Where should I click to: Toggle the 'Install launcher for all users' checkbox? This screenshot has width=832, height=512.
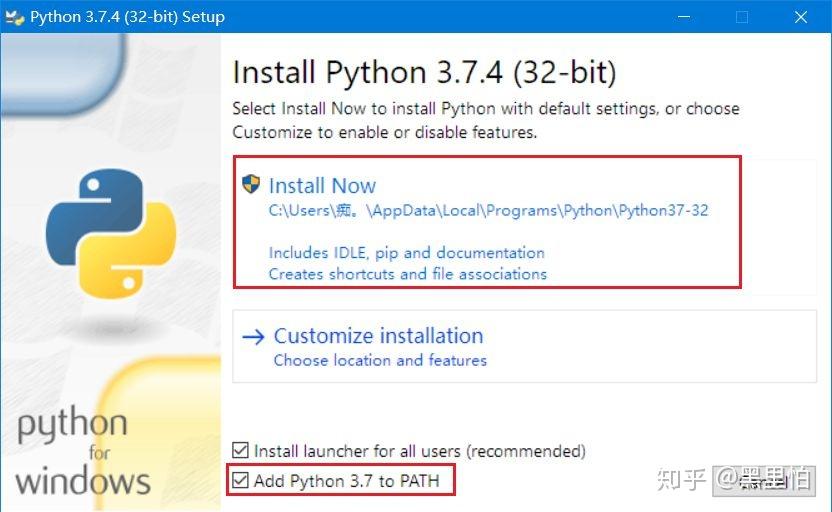point(240,450)
